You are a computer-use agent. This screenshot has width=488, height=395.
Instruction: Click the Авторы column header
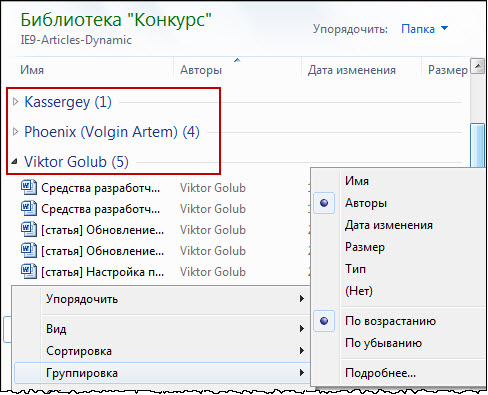tap(201, 70)
